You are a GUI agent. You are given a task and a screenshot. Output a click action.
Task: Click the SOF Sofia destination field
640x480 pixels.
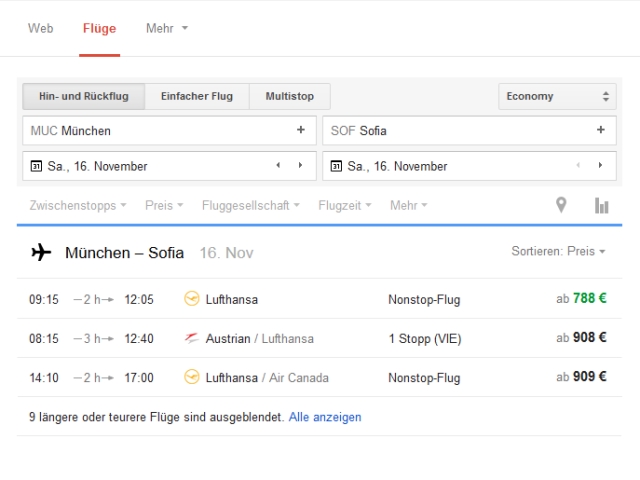pyautogui.click(x=469, y=131)
